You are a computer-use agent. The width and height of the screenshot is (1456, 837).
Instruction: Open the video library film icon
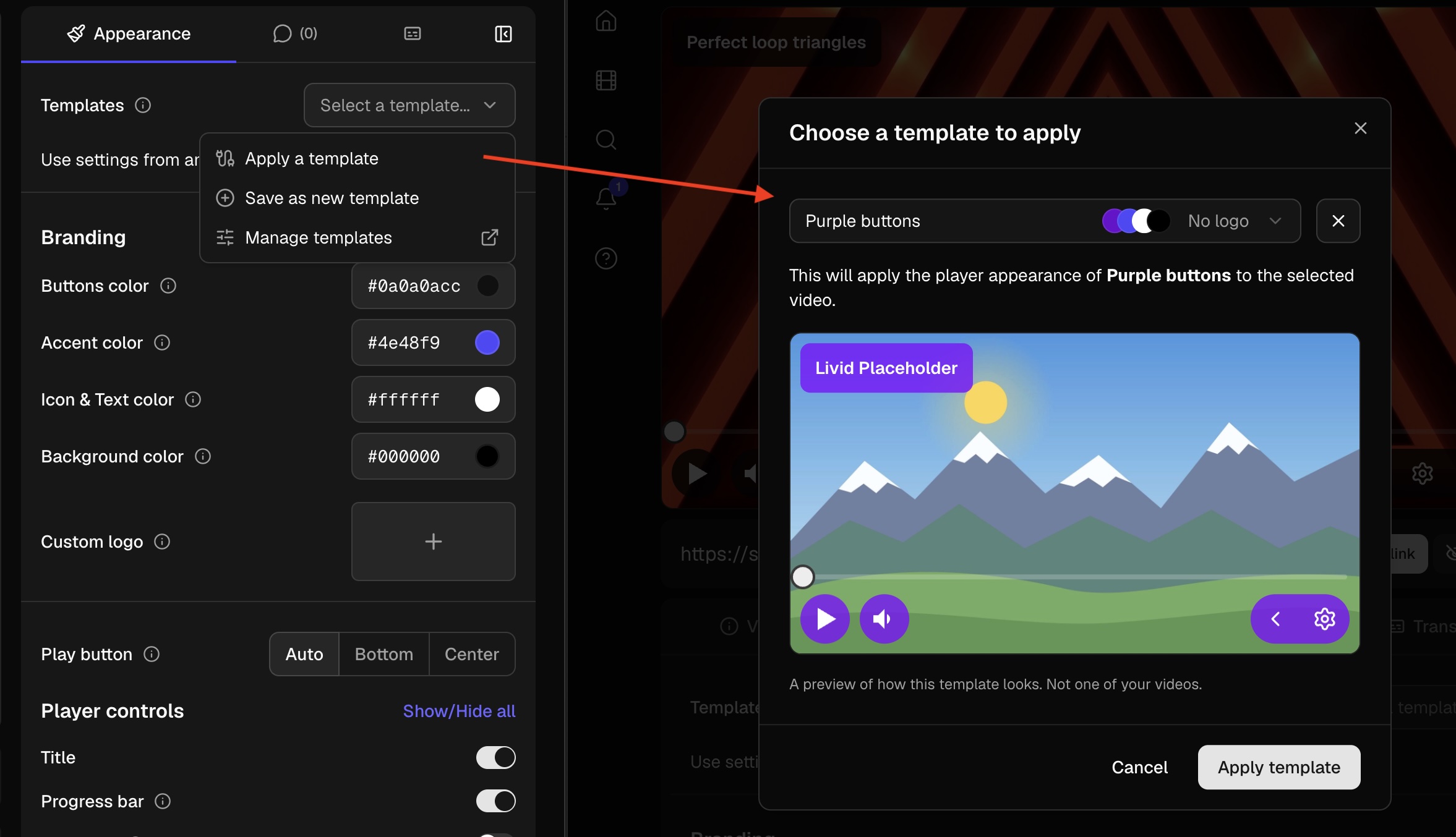606,80
